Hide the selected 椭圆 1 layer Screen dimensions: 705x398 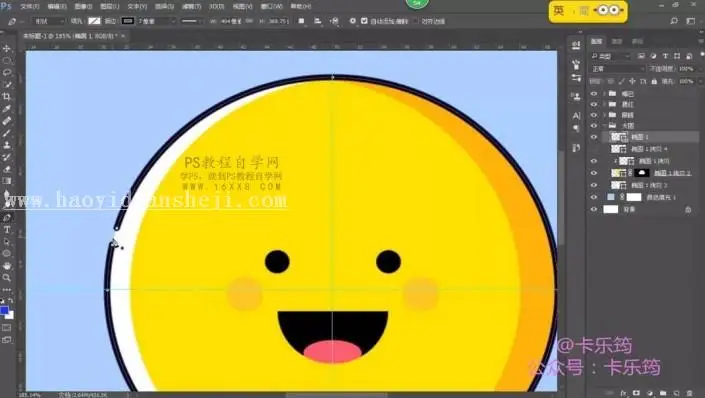(594, 137)
